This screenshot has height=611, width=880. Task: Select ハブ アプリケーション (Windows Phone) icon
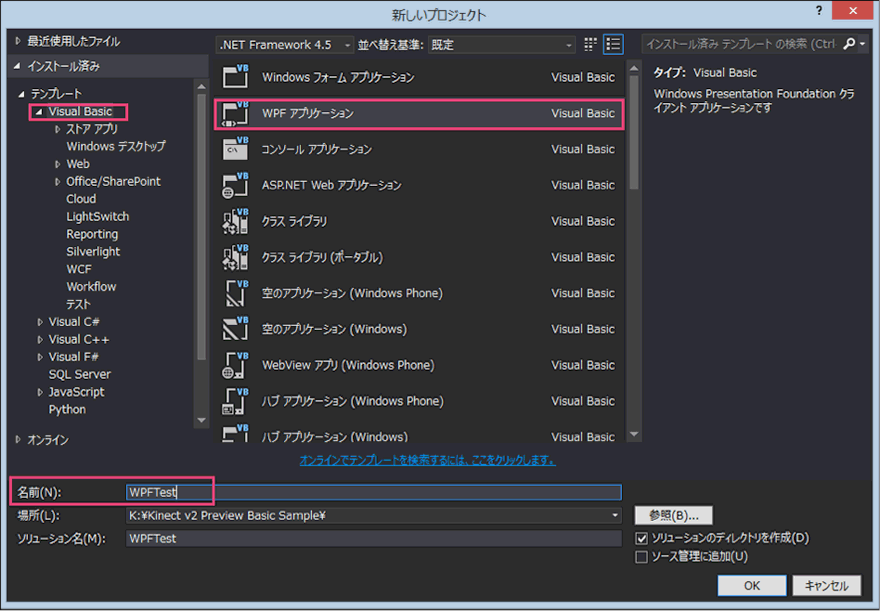pos(235,401)
